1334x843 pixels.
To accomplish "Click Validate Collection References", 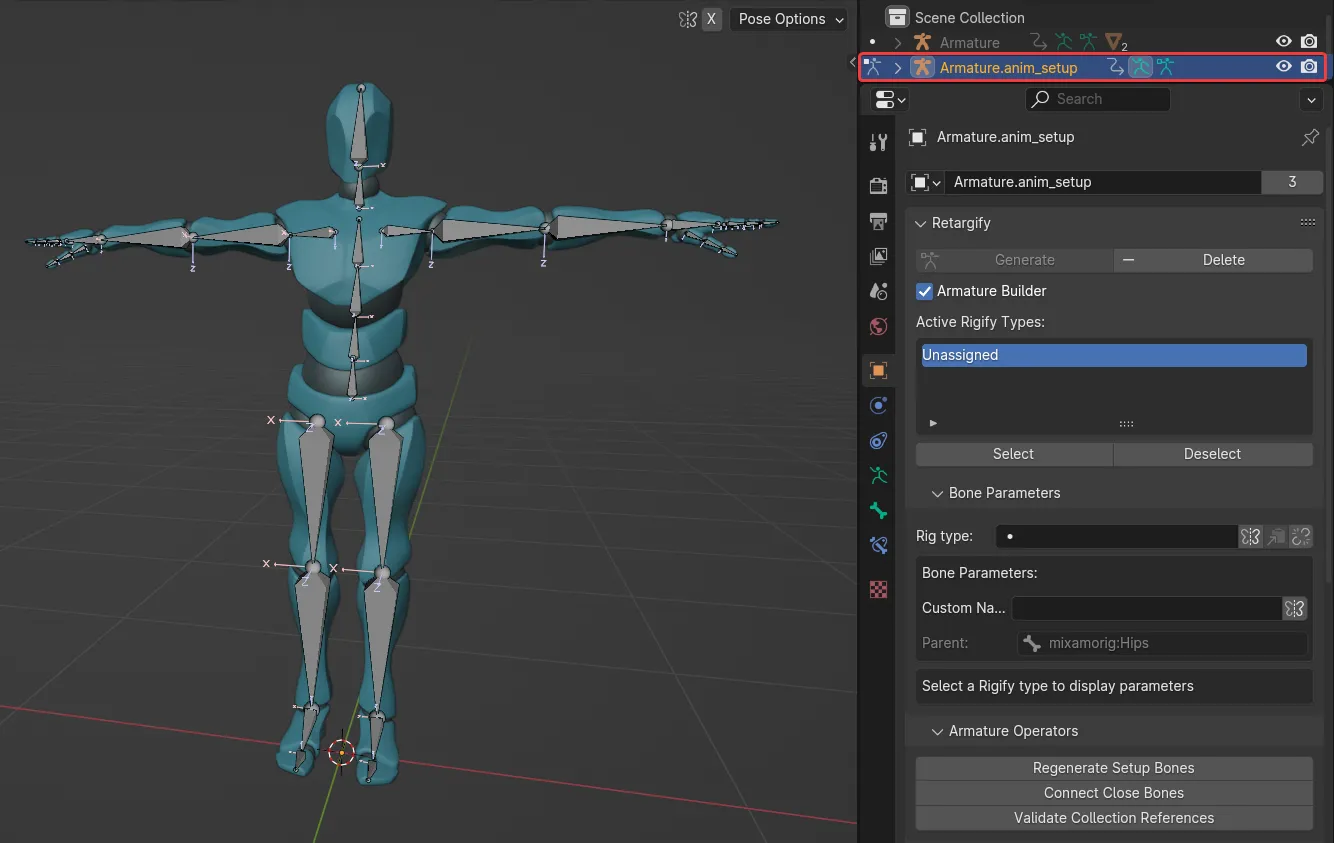I will coord(1114,818).
